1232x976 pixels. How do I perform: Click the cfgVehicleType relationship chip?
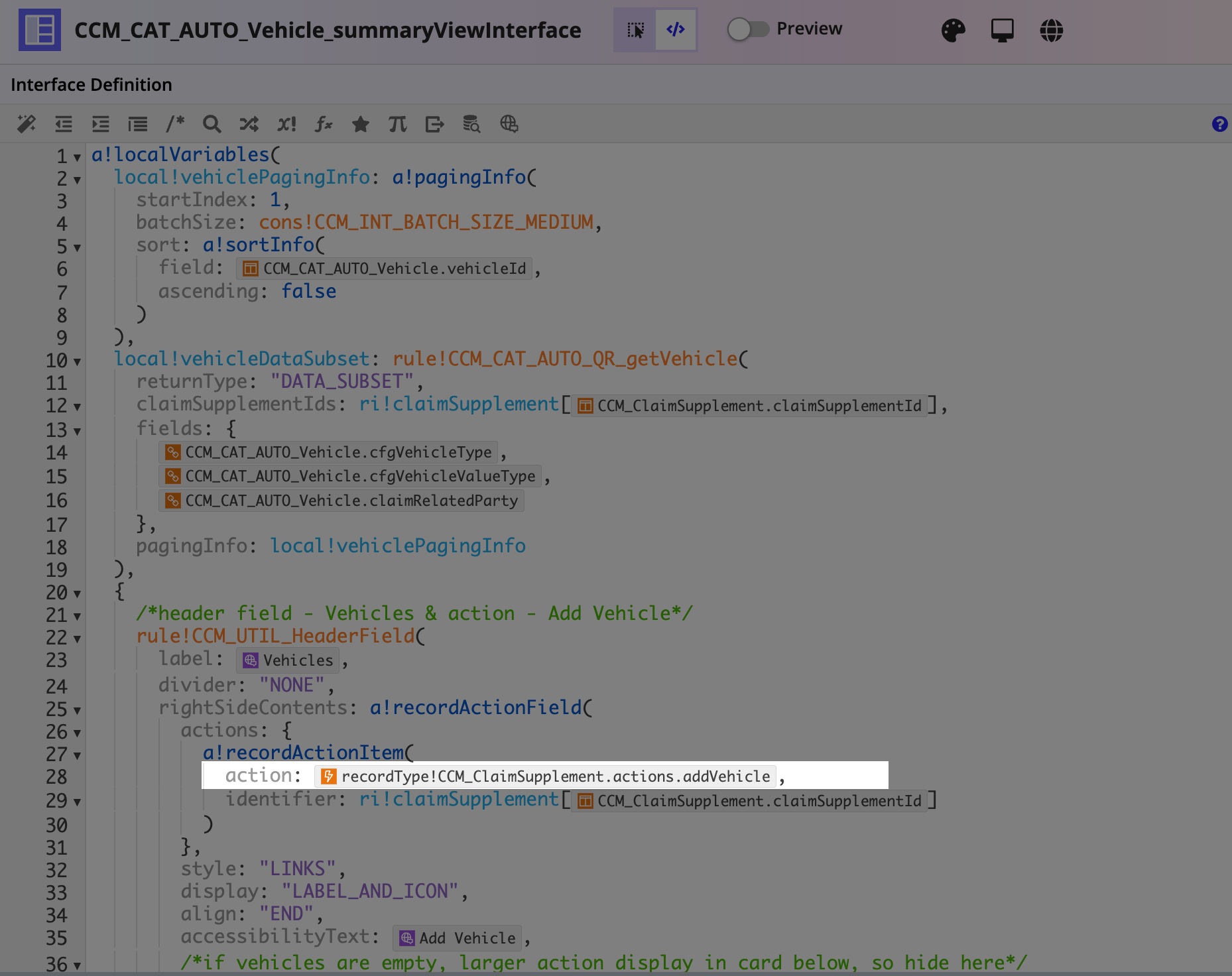[x=329, y=452]
